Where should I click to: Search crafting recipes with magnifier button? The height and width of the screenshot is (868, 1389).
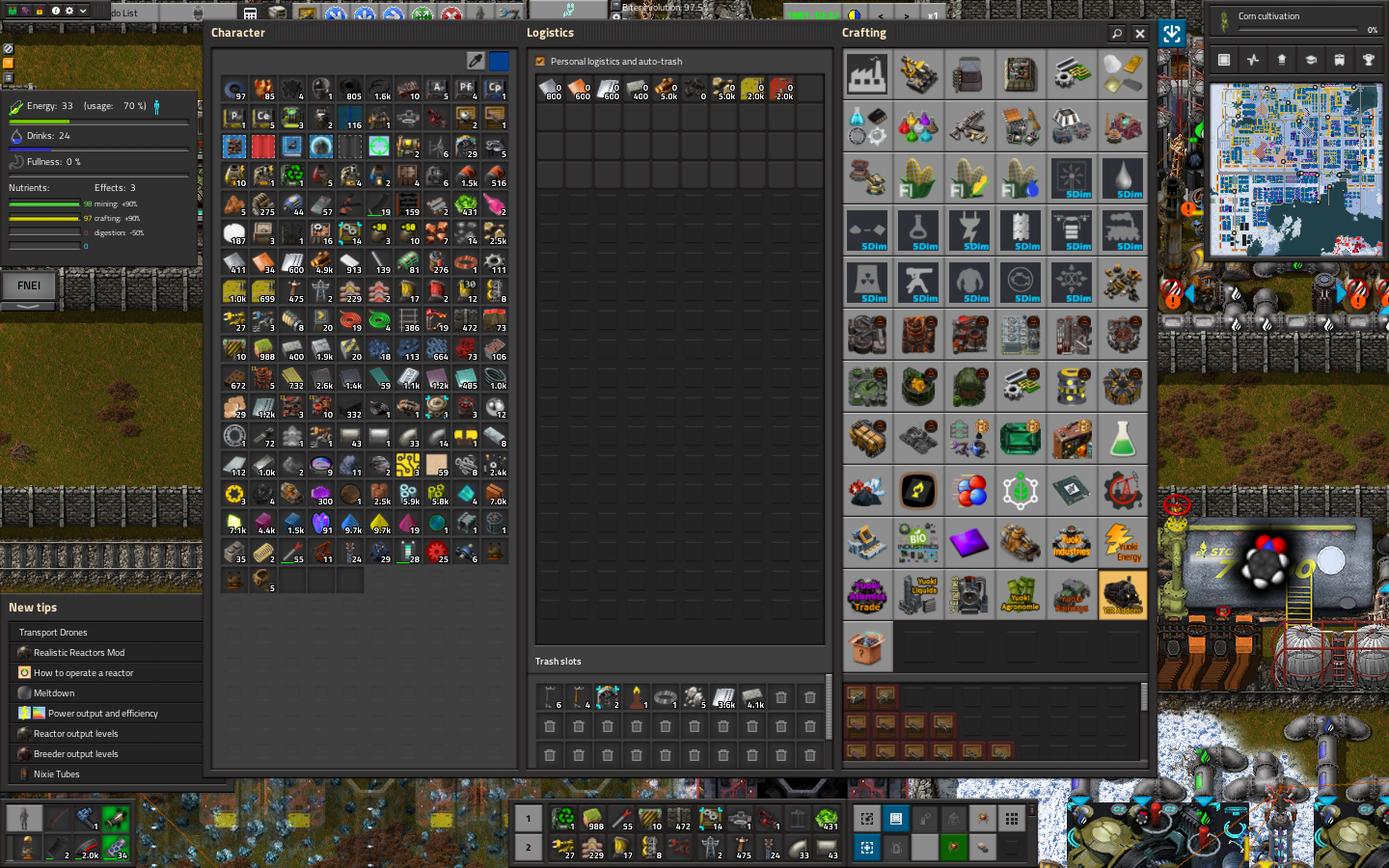coord(1117,33)
